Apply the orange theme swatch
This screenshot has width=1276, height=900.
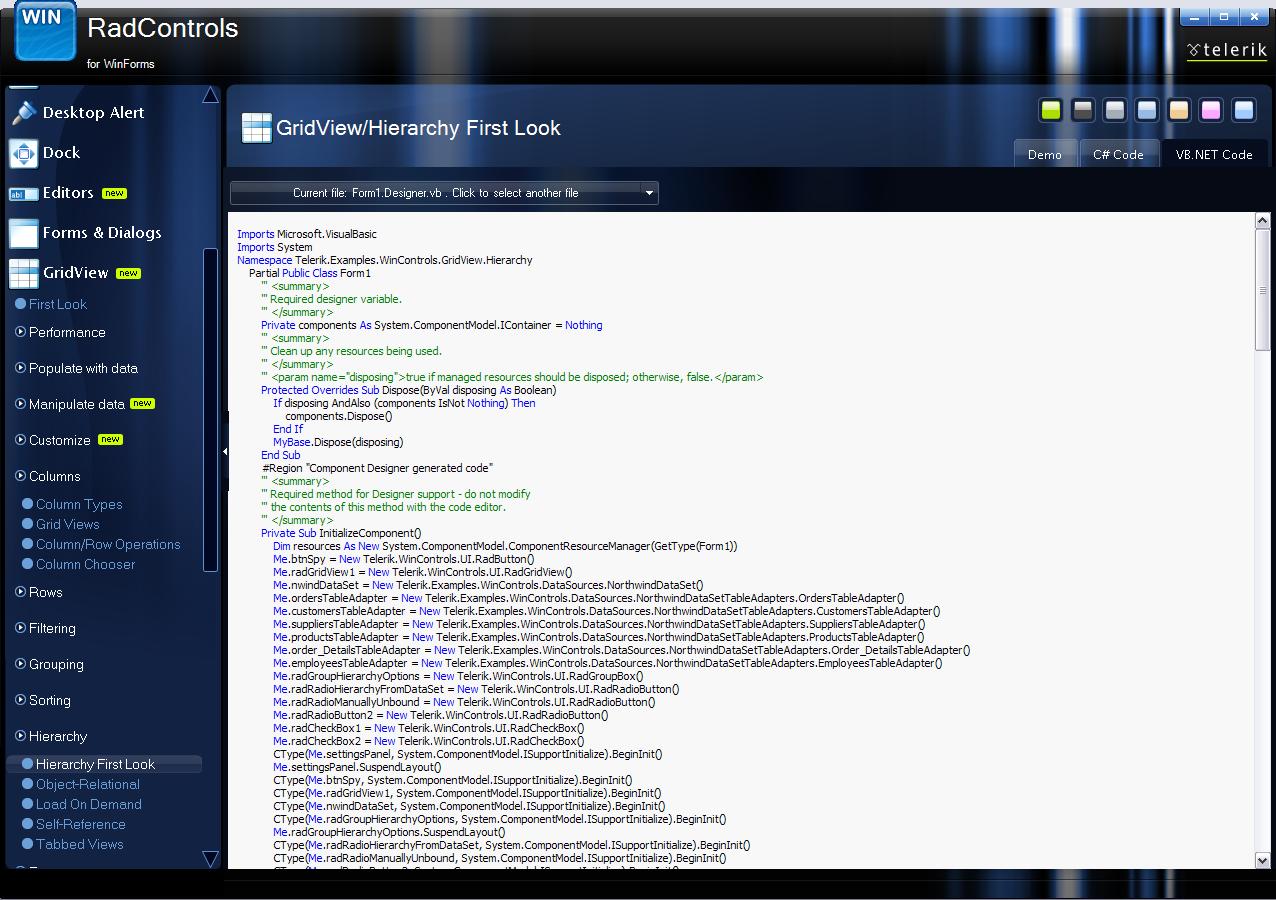click(1179, 110)
